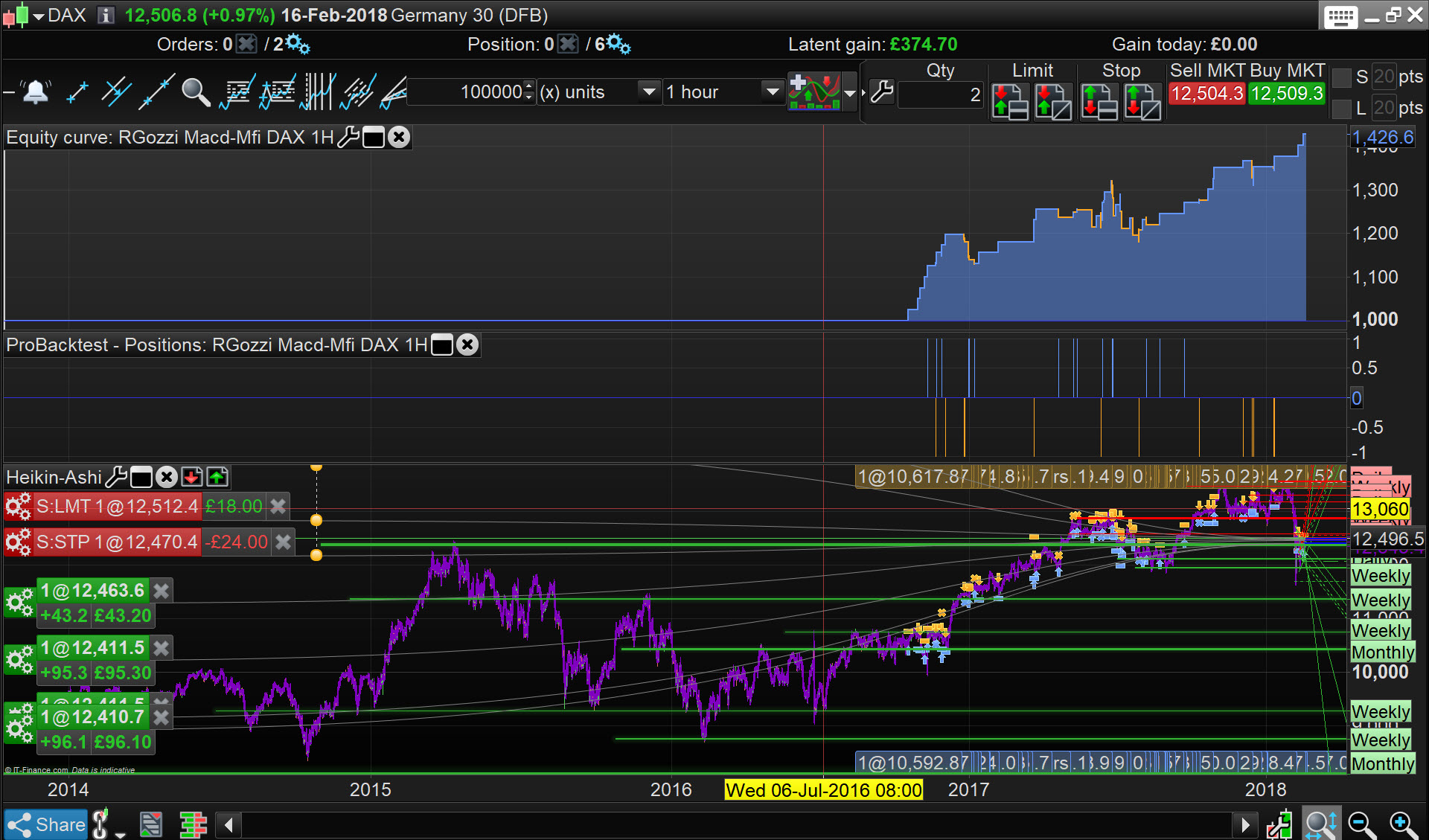
Task: Open Equity curve settings wrench
Action: (x=348, y=138)
